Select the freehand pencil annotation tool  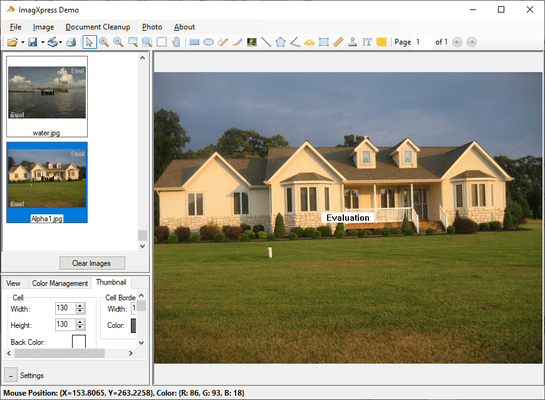coord(223,42)
